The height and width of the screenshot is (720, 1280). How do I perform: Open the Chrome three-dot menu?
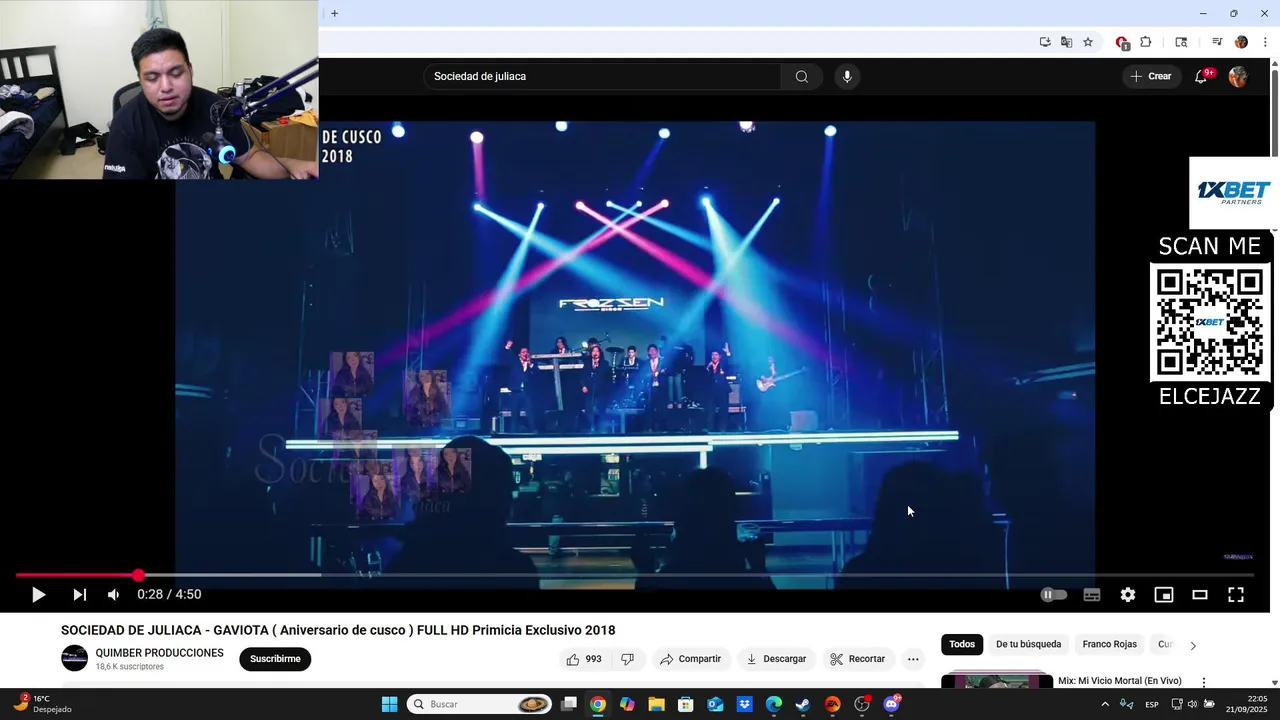click(1265, 42)
